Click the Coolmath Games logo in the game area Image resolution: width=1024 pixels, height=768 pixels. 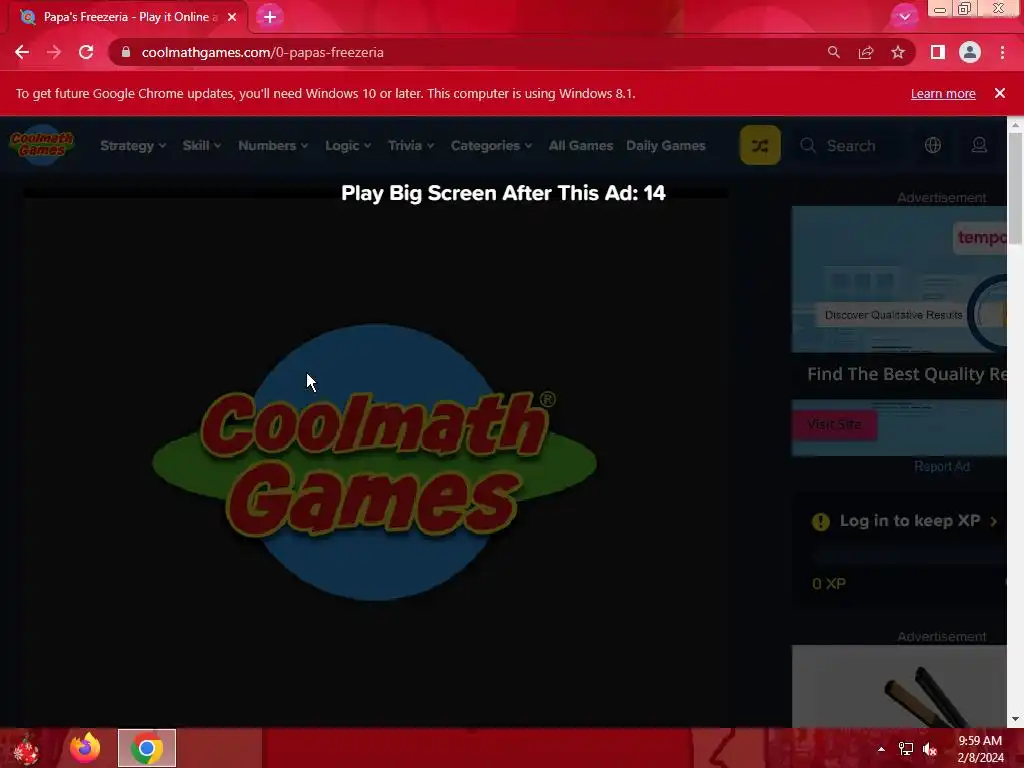coord(374,462)
